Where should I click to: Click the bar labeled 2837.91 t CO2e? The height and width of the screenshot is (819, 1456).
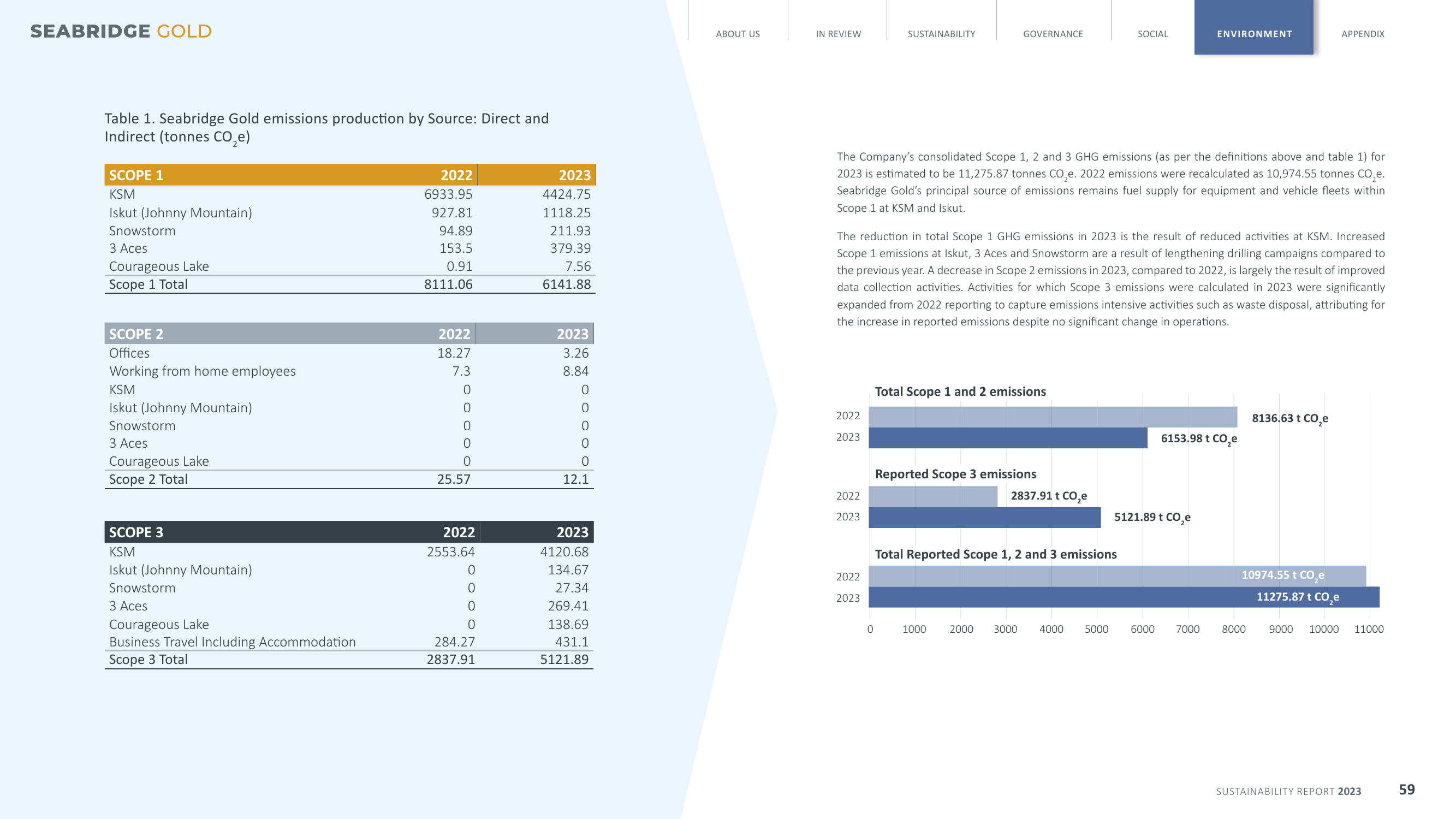pyautogui.click(x=933, y=497)
